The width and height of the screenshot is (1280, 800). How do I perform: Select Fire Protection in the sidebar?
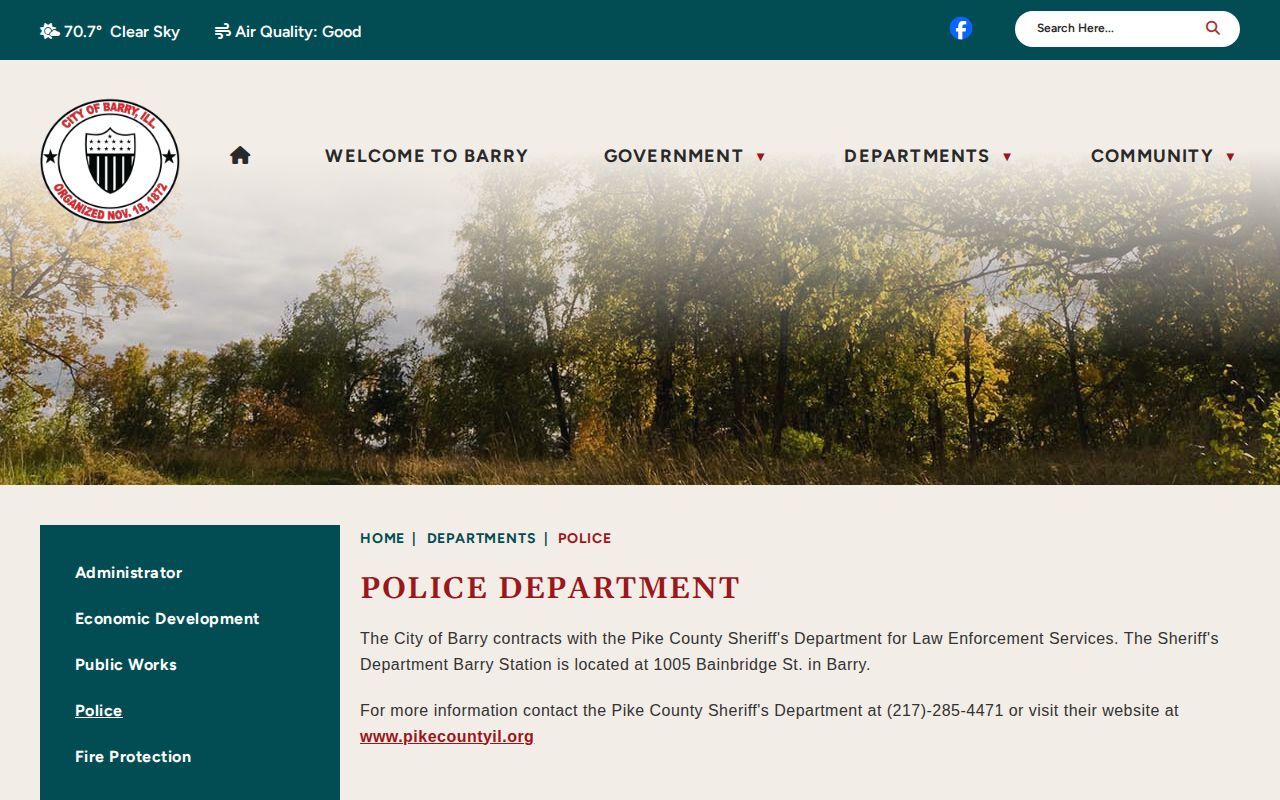point(133,757)
